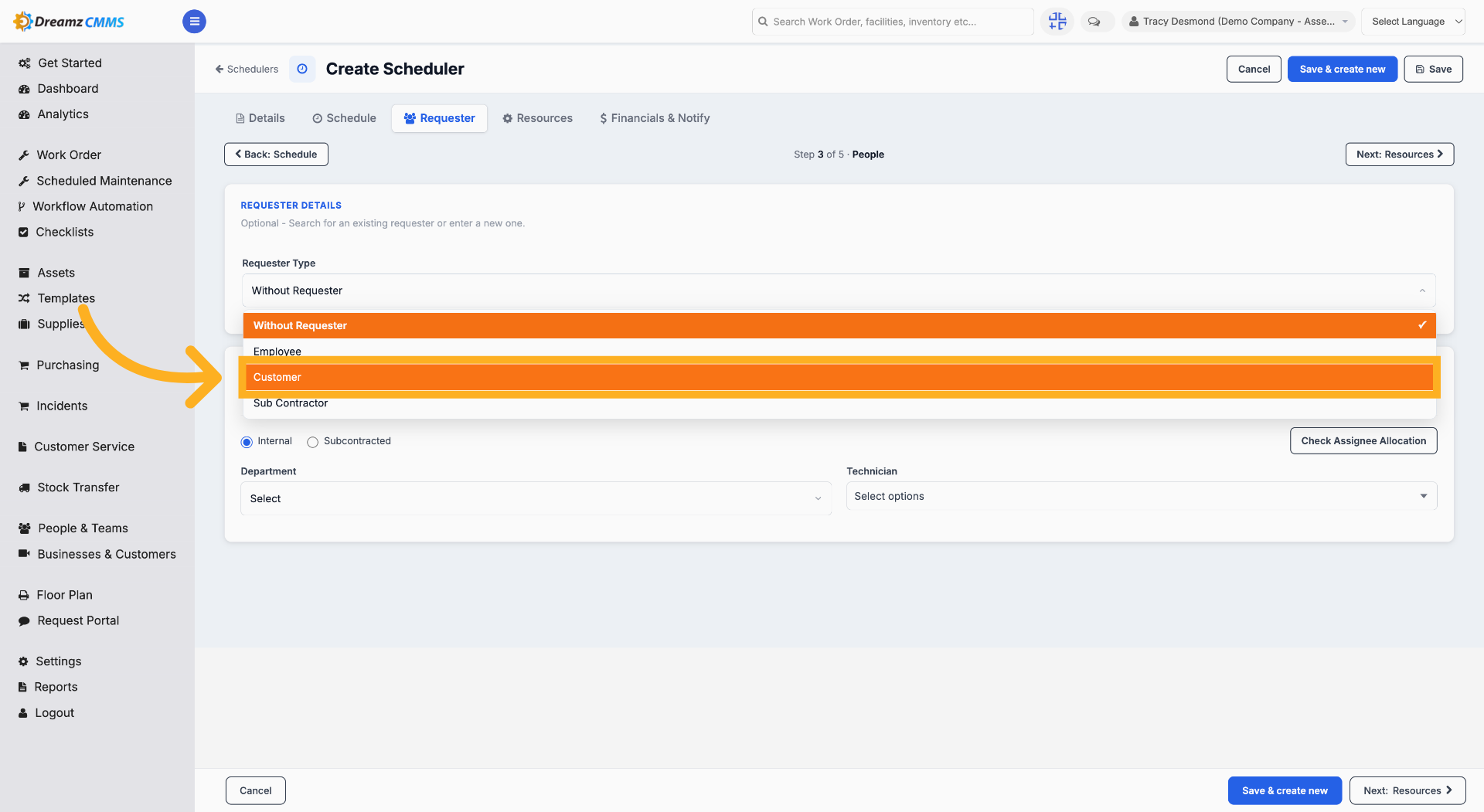Click the QR scan icon in header

point(1057,22)
